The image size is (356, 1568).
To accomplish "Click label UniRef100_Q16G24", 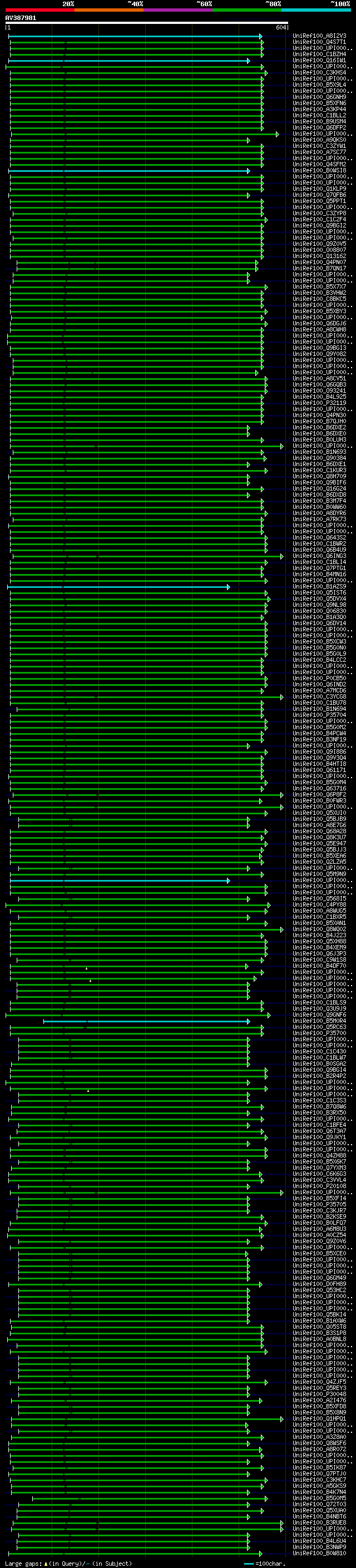I will coord(319,489).
